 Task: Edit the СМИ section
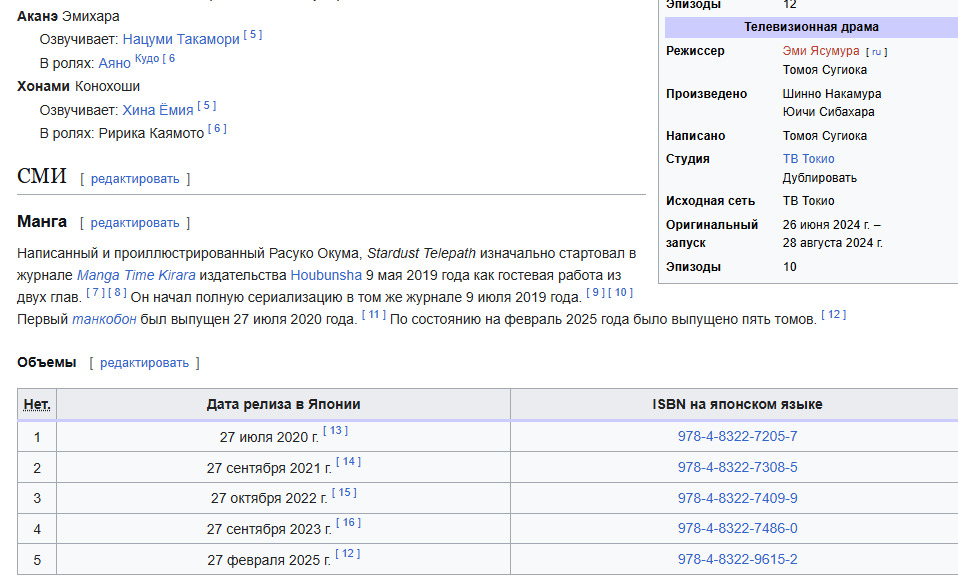click(x=135, y=178)
